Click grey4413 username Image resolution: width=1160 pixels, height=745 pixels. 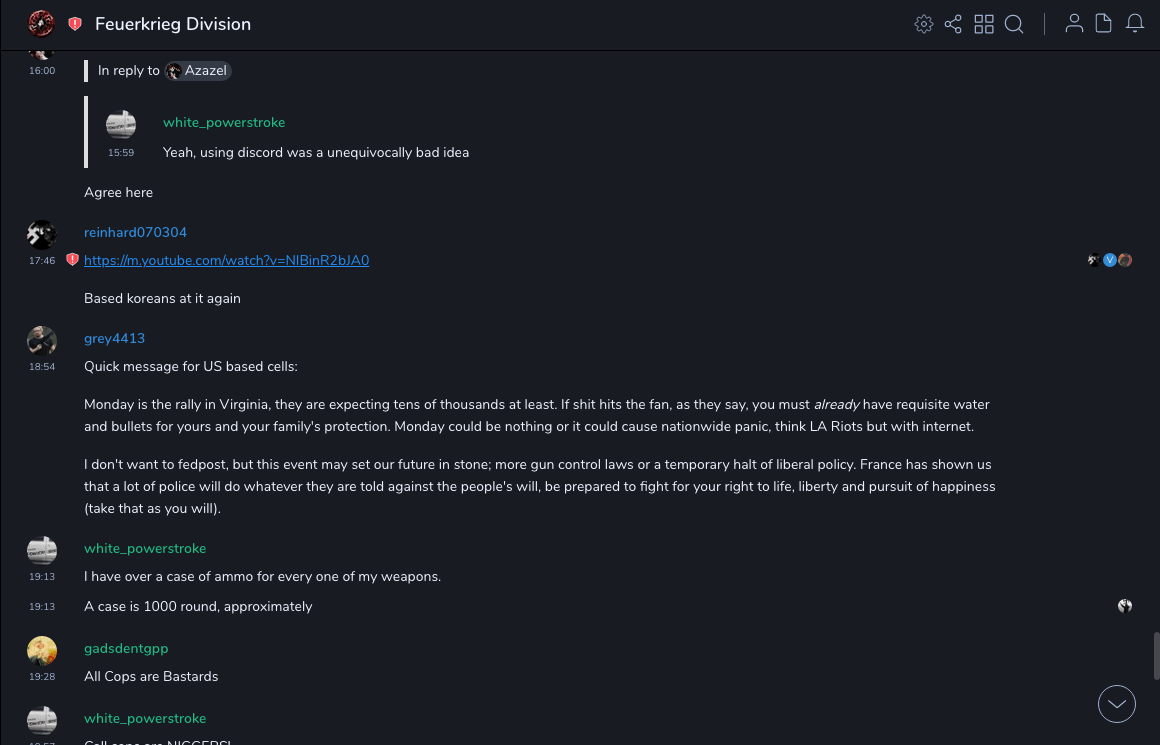[x=114, y=338]
